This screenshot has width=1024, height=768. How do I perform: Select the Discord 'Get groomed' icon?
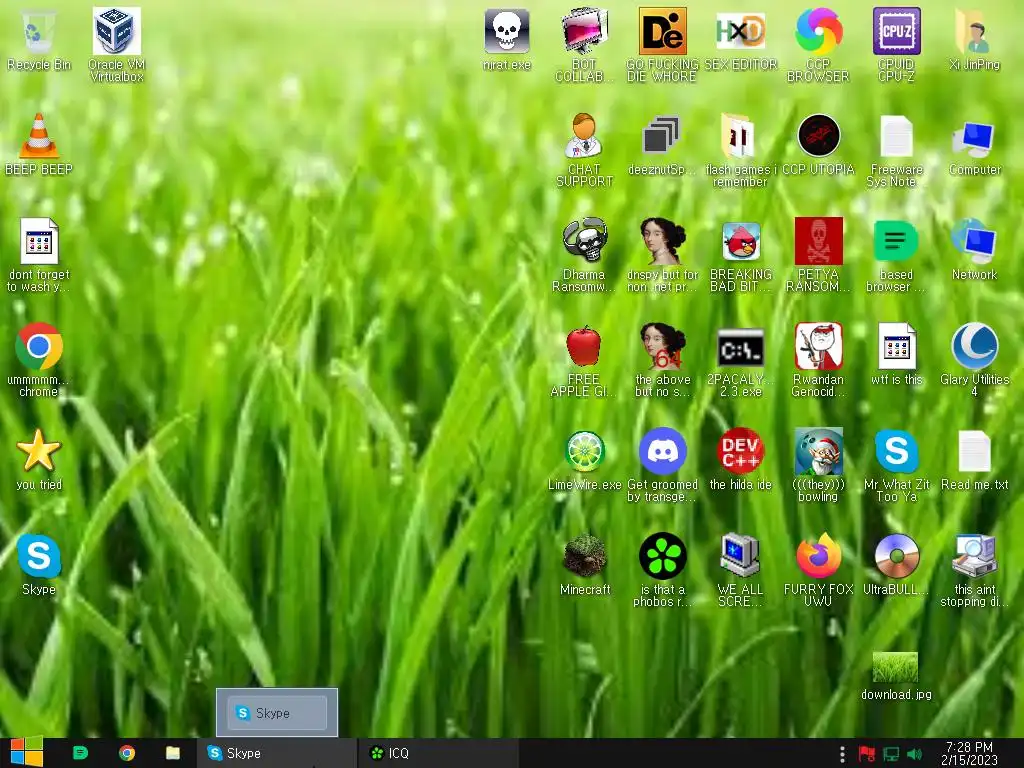(x=662, y=451)
